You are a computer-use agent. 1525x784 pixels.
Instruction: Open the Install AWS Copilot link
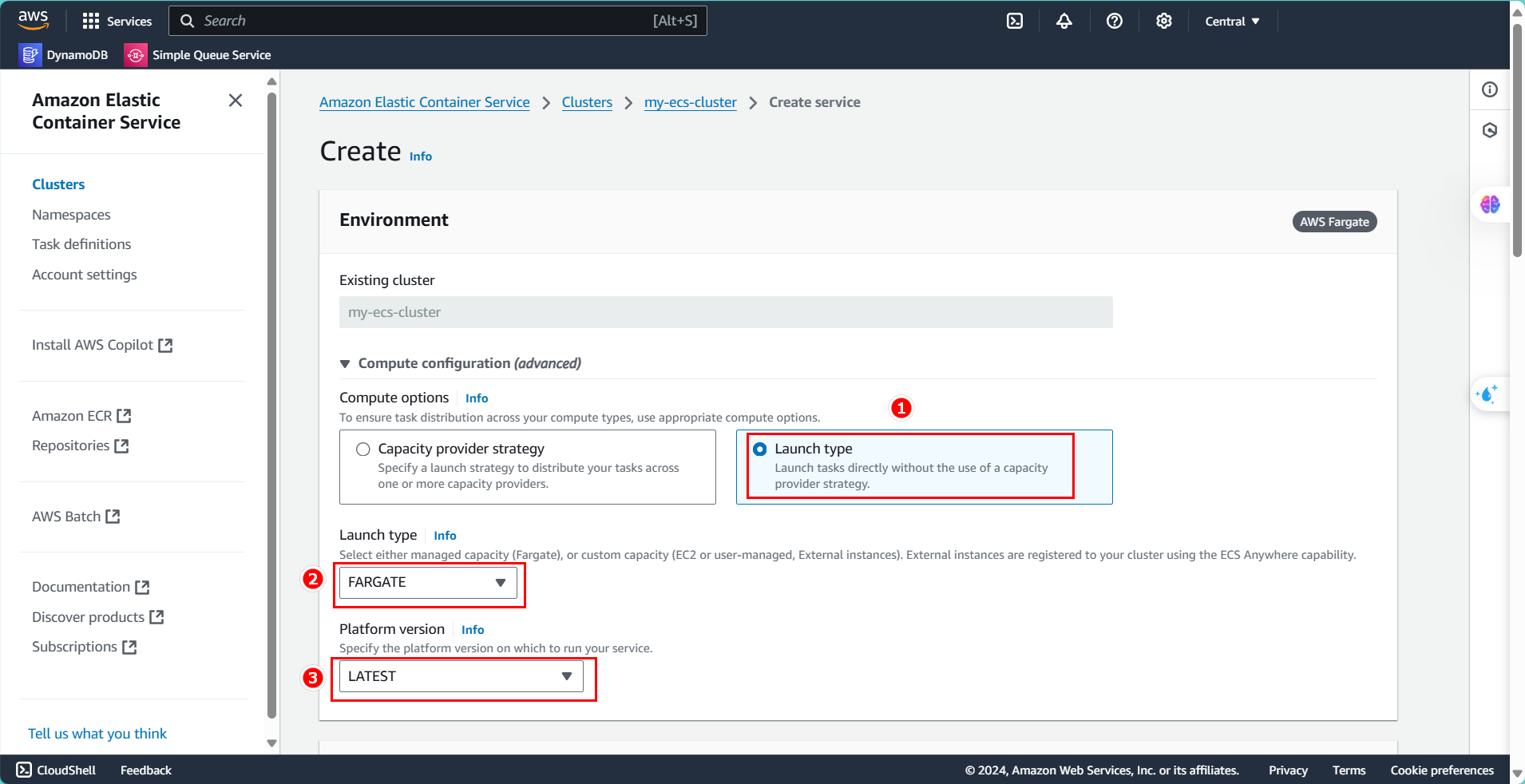(93, 345)
